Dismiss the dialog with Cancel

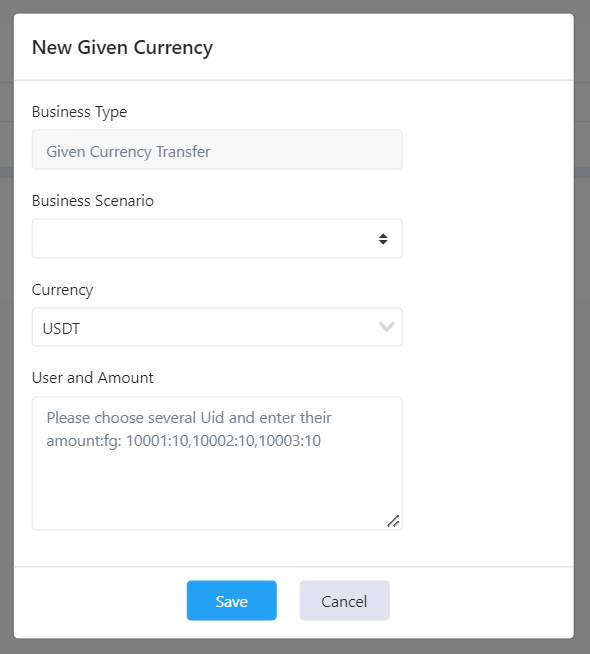coord(344,600)
